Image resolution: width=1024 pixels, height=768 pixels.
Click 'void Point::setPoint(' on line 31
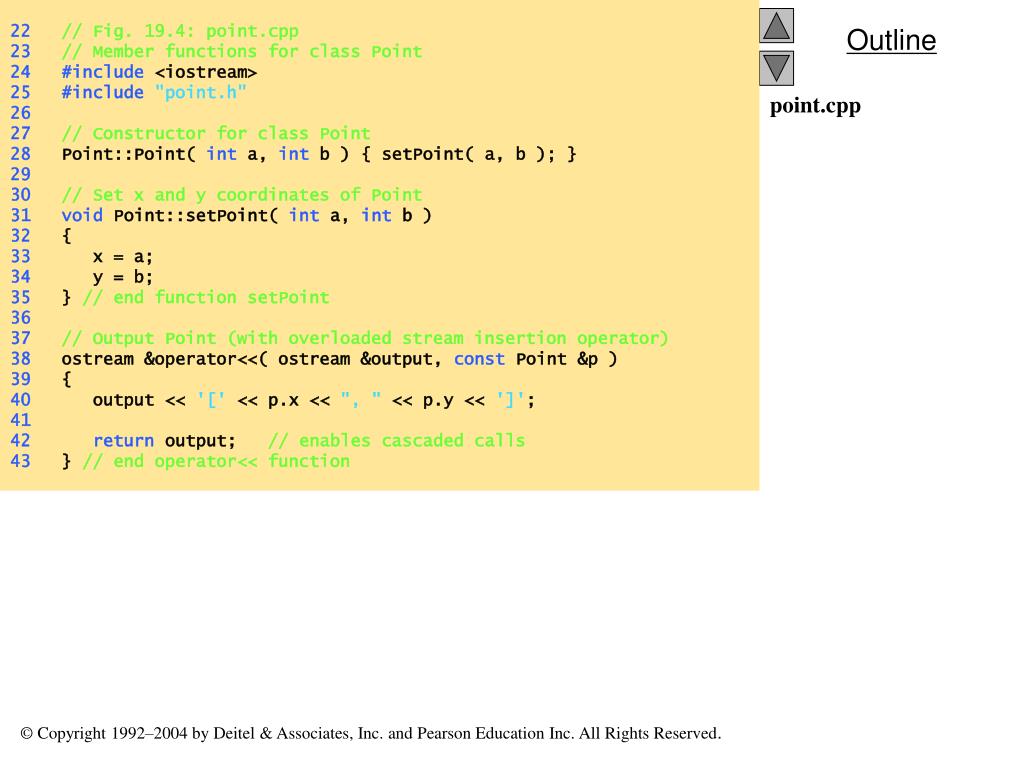coord(170,216)
